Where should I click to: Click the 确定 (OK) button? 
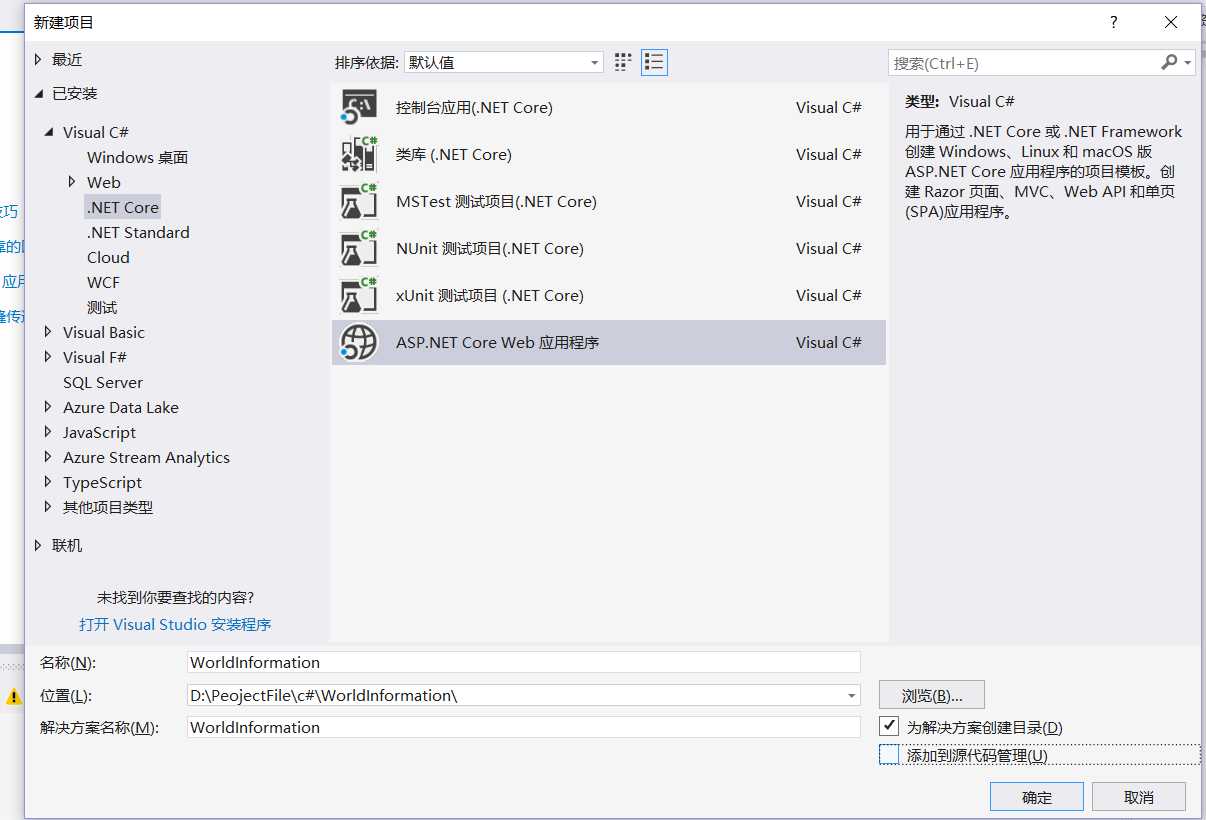[1037, 797]
